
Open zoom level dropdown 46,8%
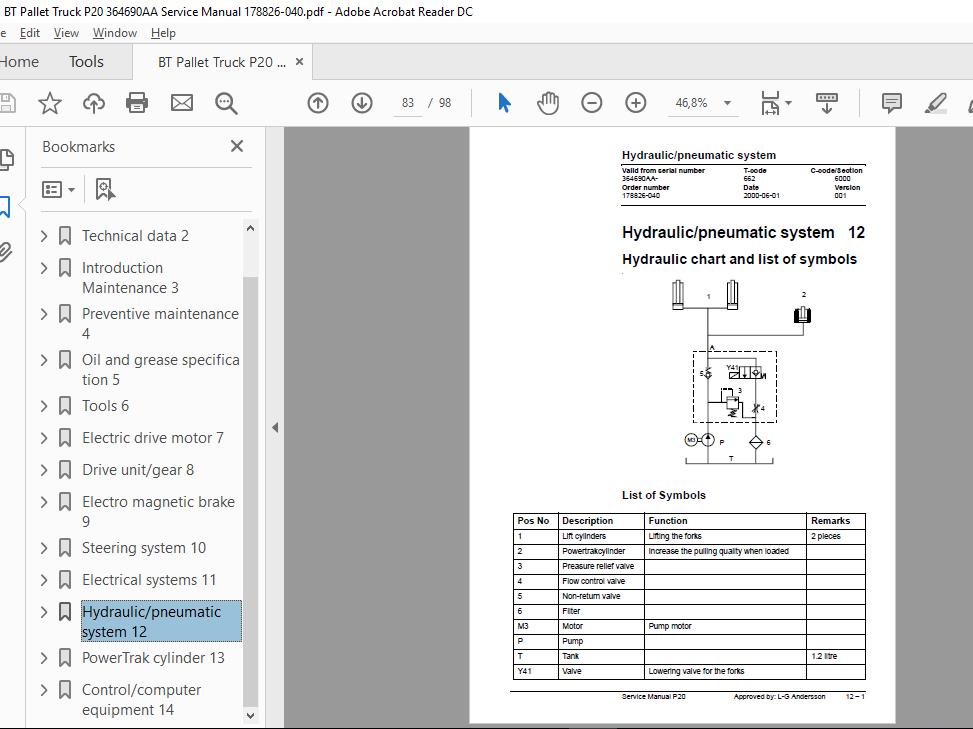click(x=727, y=103)
